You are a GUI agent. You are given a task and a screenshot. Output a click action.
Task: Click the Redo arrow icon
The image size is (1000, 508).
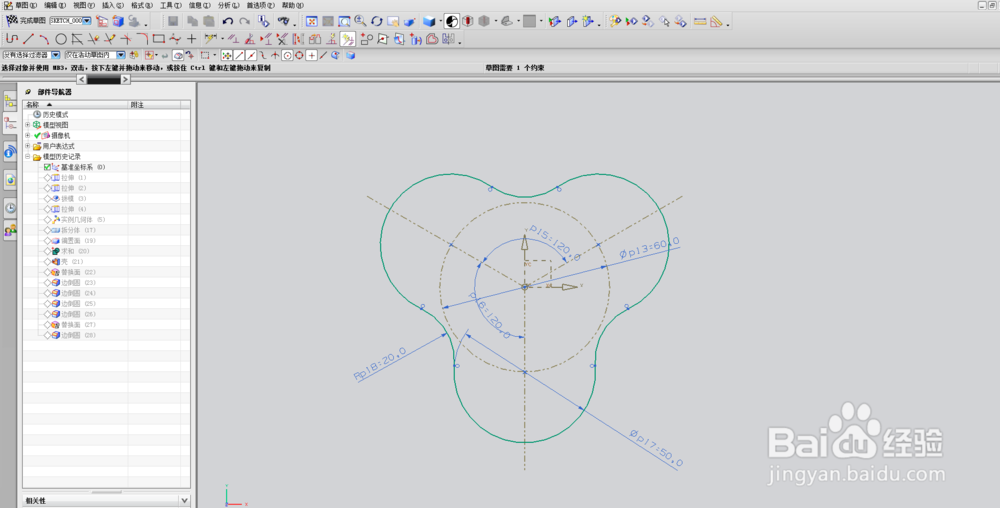(244, 21)
